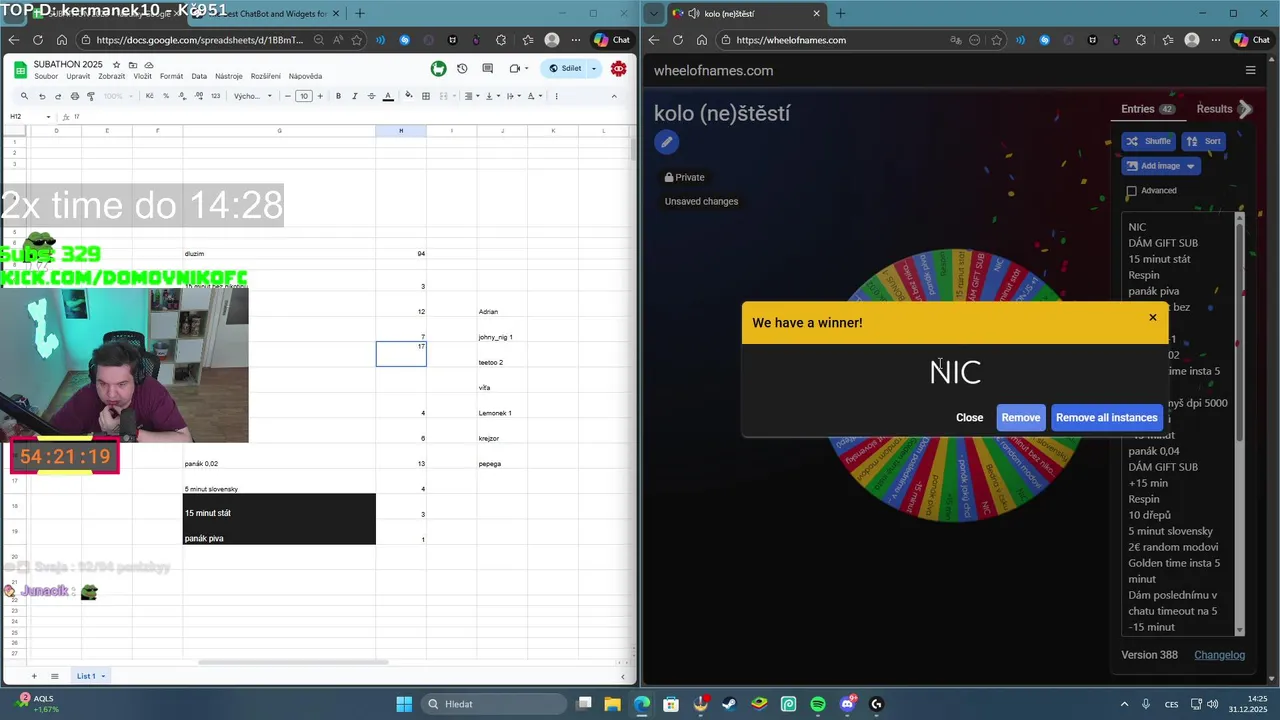Shuffle the wheel entries
The width and height of the screenshot is (1280, 720).
coord(1148,141)
